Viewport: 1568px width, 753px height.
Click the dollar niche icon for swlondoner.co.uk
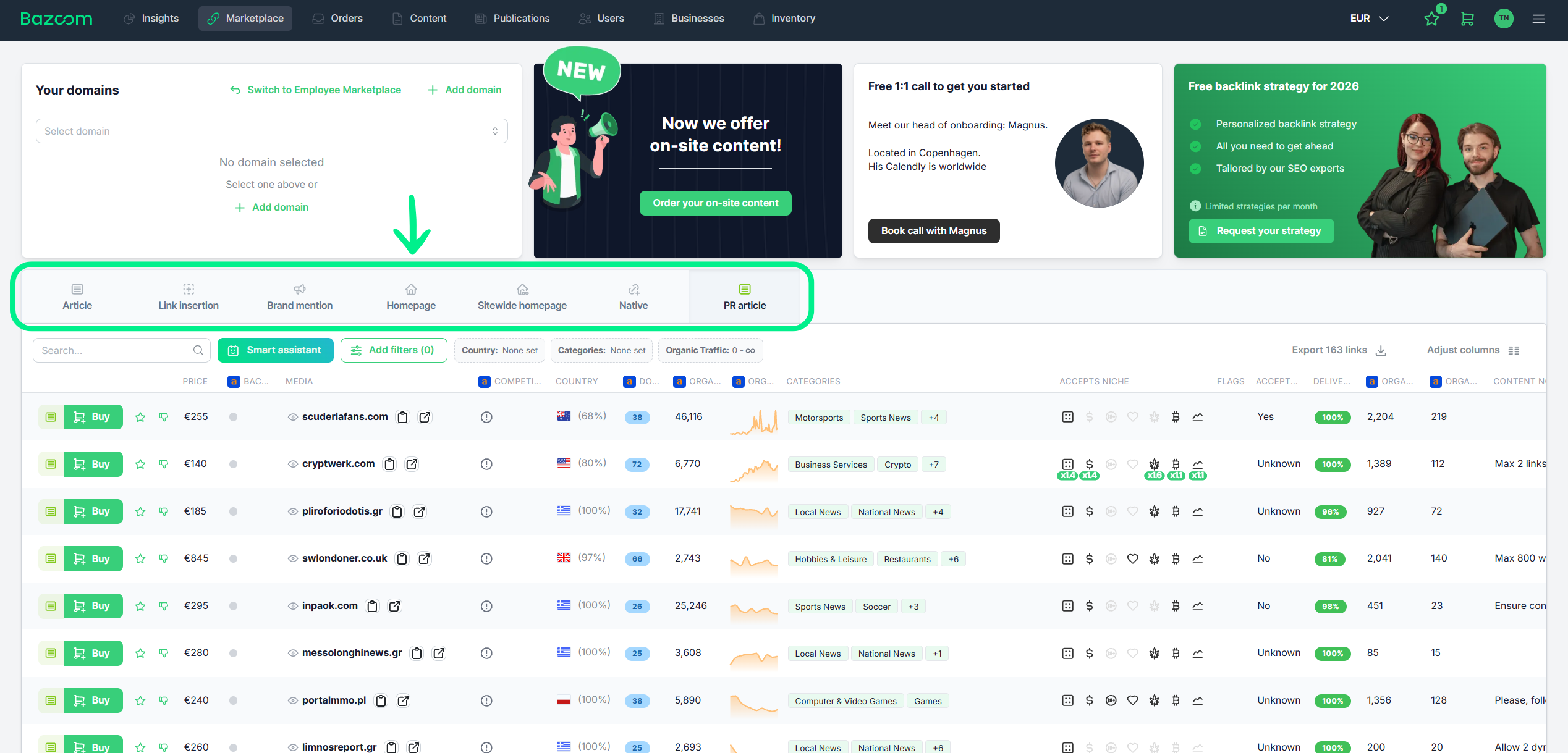point(1089,558)
